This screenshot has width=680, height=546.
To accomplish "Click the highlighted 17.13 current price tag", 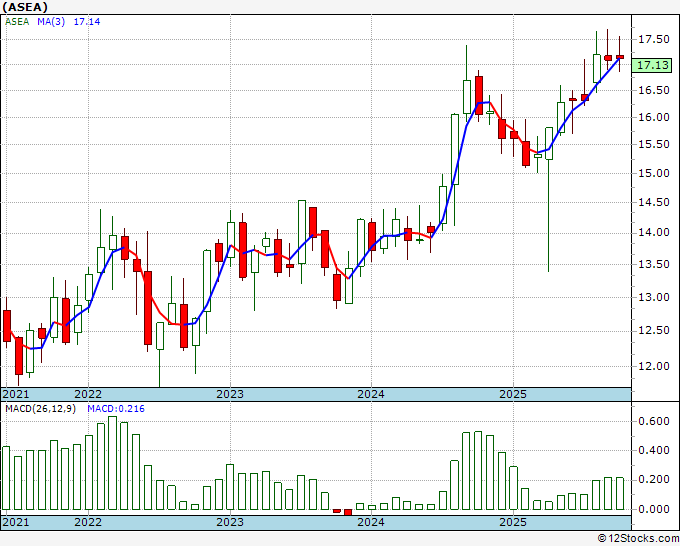I will click(653, 65).
